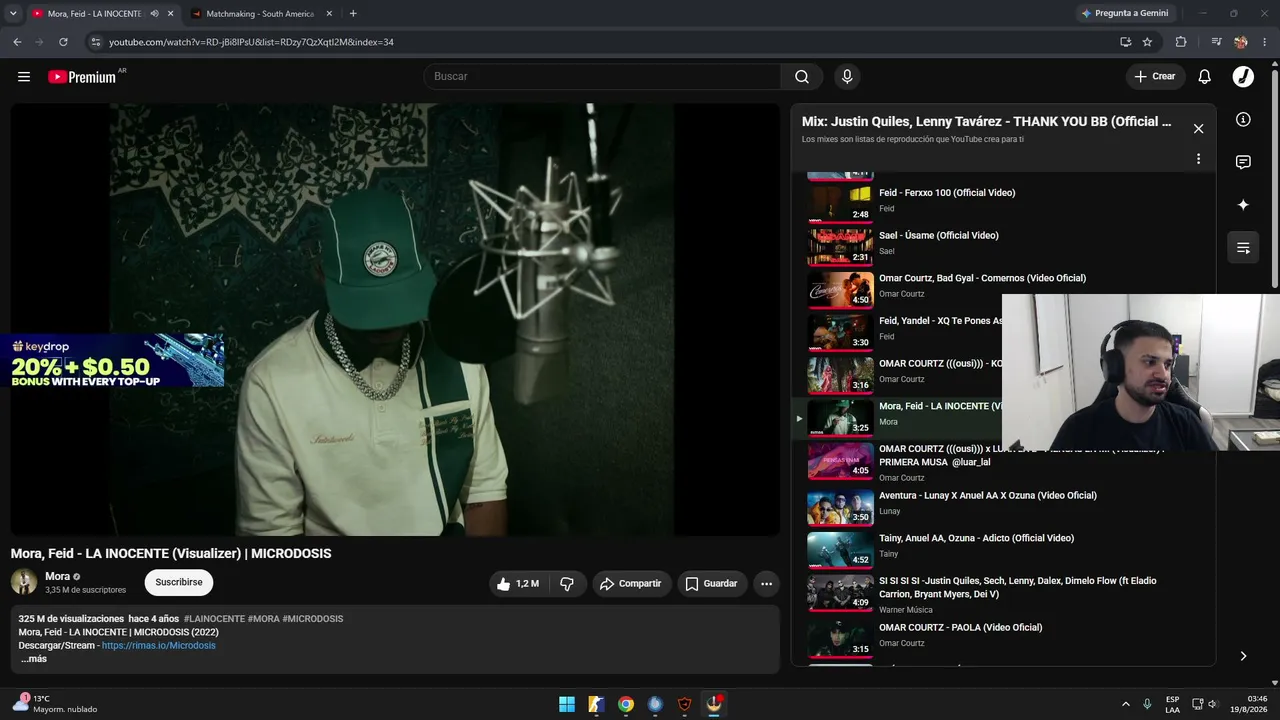Viewport: 1280px width, 720px height.
Task: Open the Chrome three-dot menu
Action: 1266,42
